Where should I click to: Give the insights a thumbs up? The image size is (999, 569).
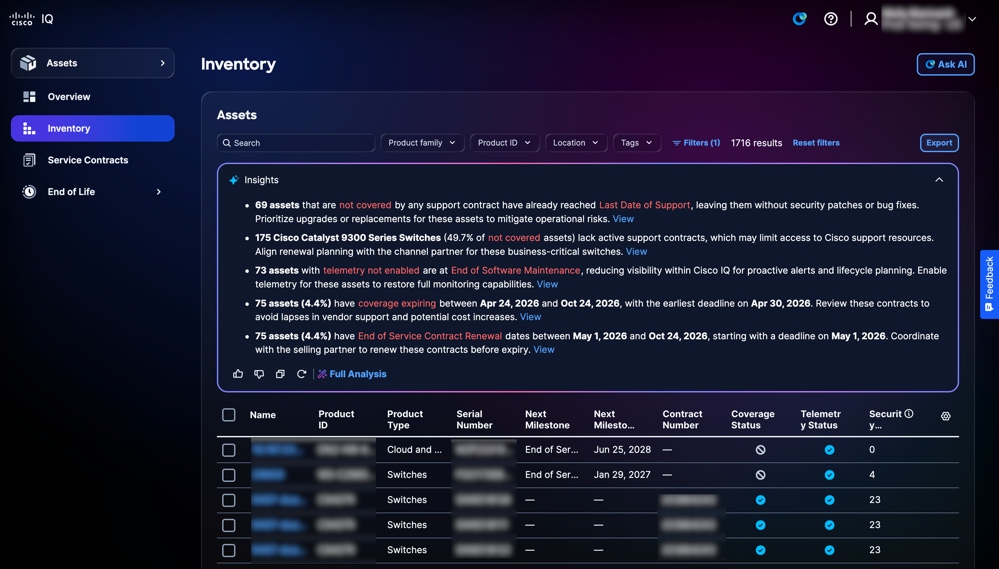coord(238,374)
